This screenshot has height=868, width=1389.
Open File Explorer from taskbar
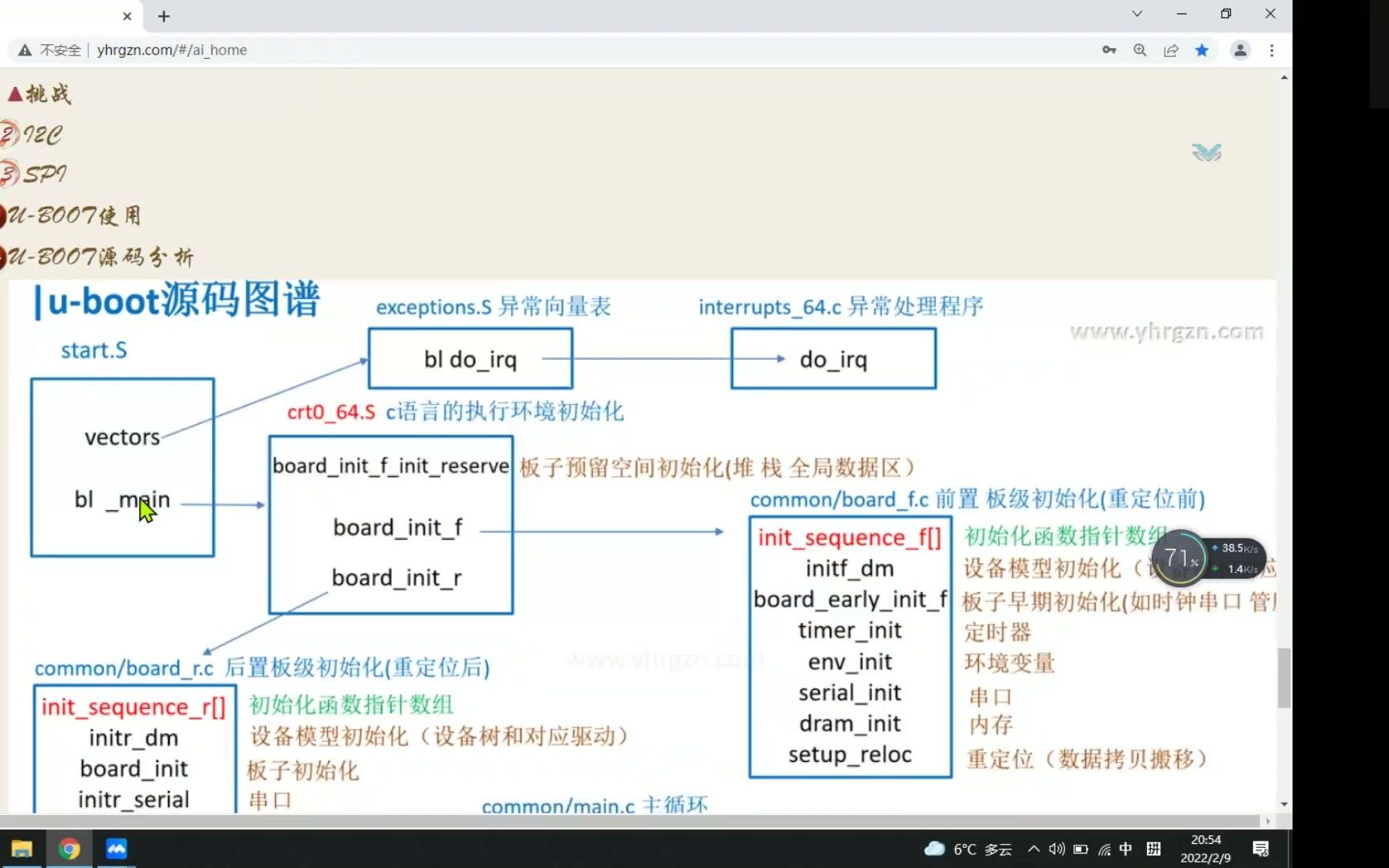pos(22,849)
